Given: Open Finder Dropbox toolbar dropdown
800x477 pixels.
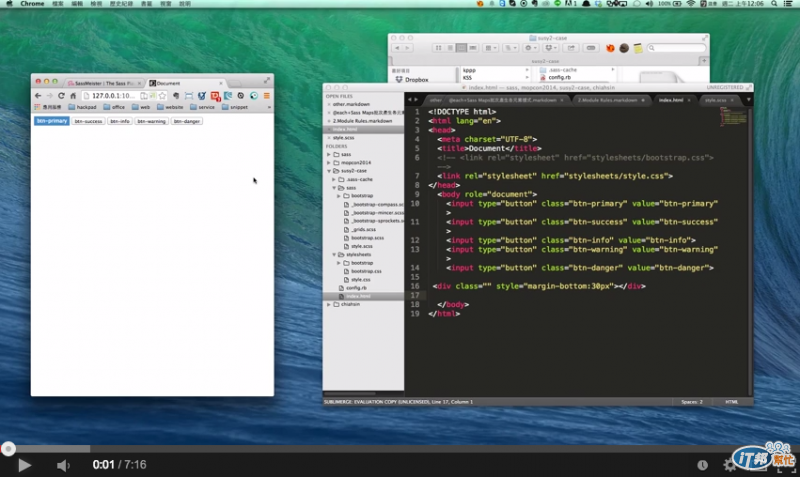Looking at the screenshot, I should pyautogui.click(x=551, y=48).
